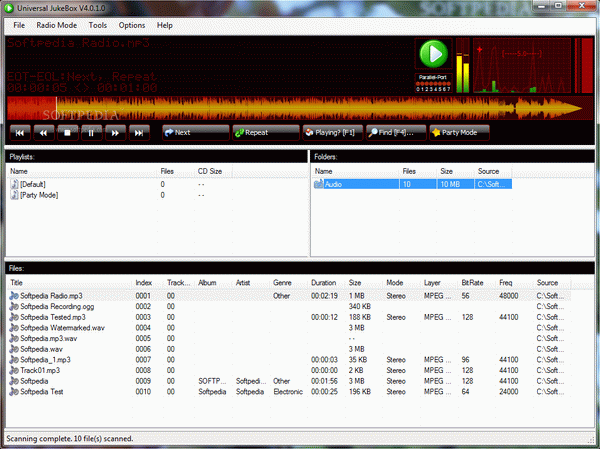This screenshot has width=600, height=449.
Task: Skip to next track button
Action: click(139, 133)
